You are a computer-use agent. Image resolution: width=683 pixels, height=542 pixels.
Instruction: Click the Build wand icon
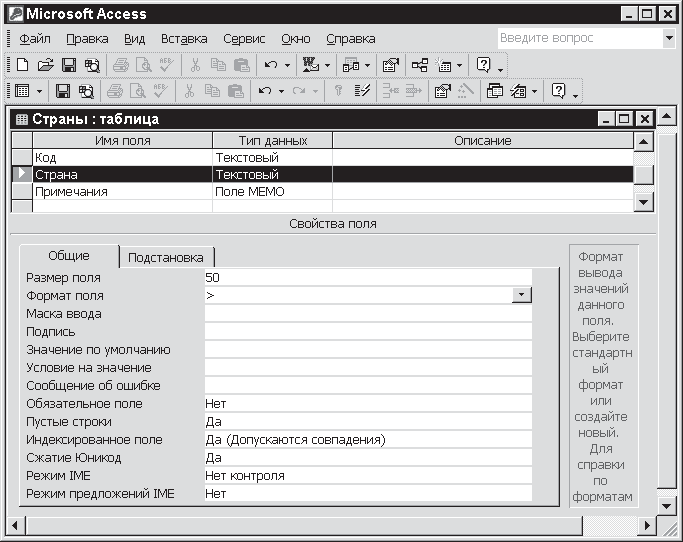click(466, 91)
